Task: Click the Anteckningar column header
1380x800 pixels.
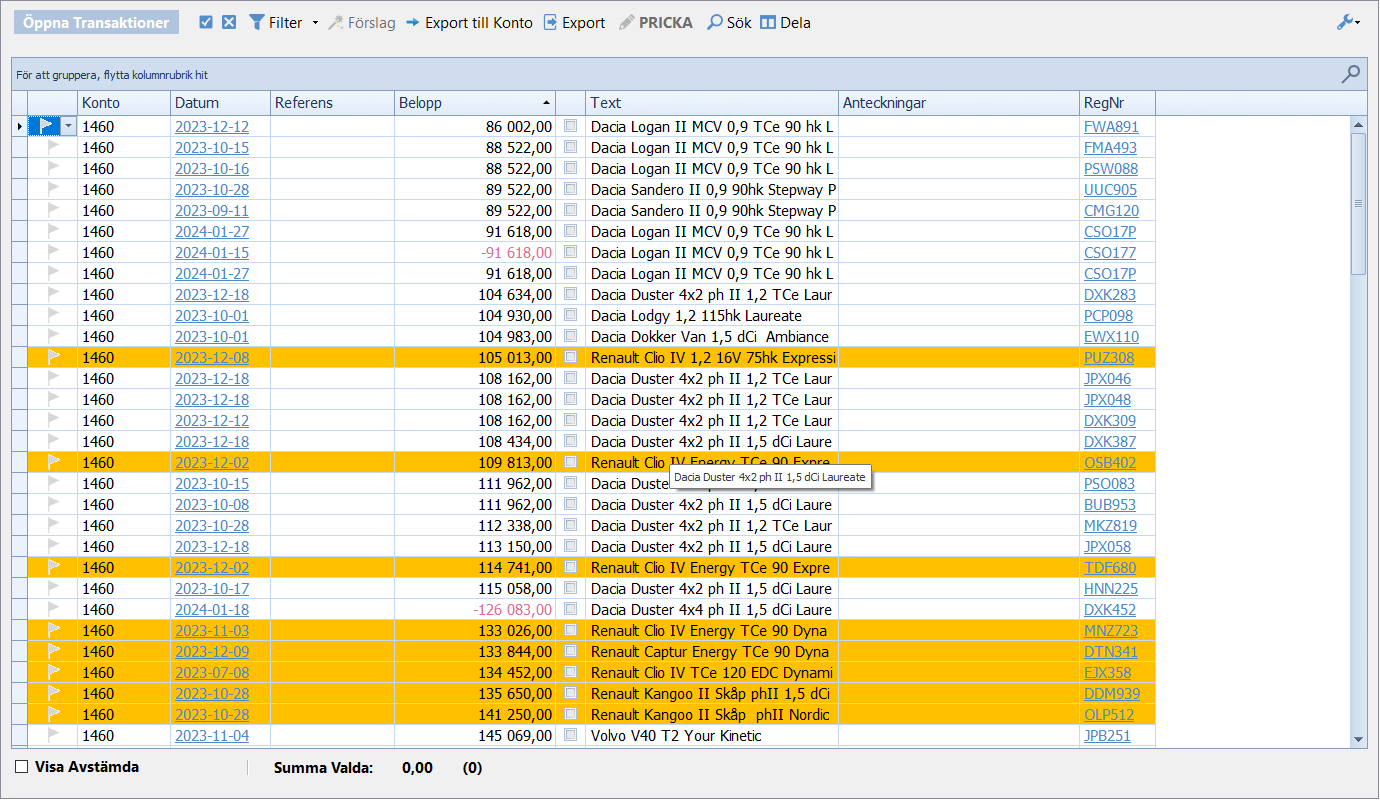Action: point(959,102)
